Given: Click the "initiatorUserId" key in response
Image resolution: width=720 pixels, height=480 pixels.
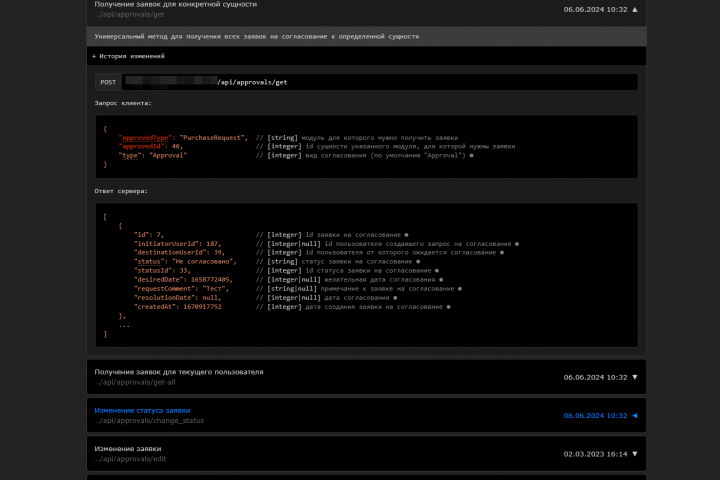Looking at the screenshot, I should [166, 244].
